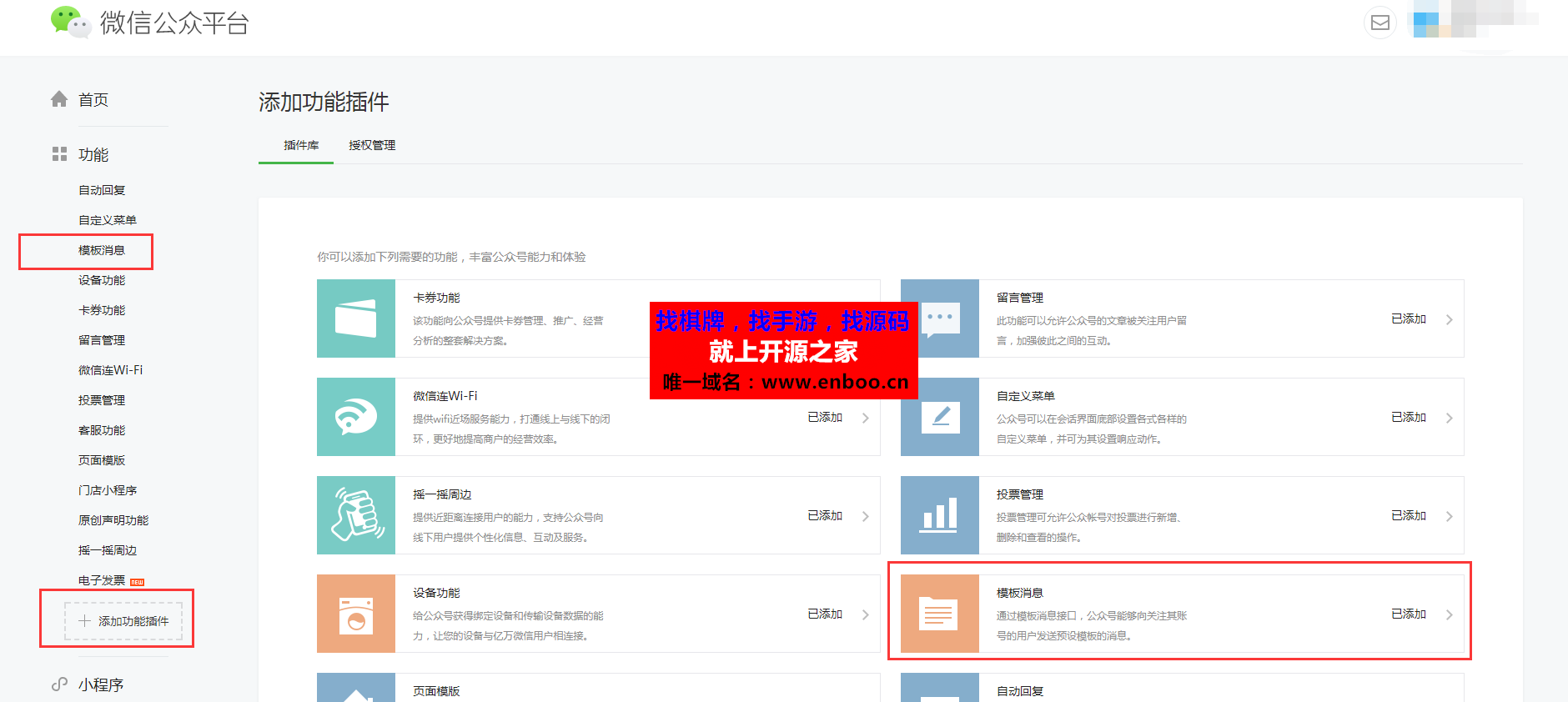Viewport: 1568px width, 702px height.
Task: Click the 卡券功能 card title
Action: pos(436,298)
